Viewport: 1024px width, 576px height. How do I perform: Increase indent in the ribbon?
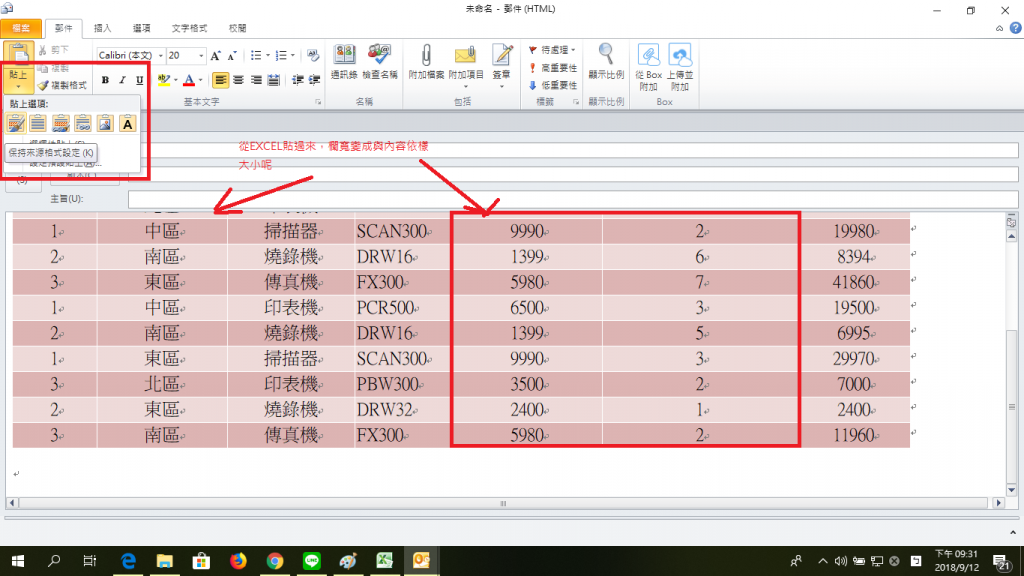tap(314, 80)
